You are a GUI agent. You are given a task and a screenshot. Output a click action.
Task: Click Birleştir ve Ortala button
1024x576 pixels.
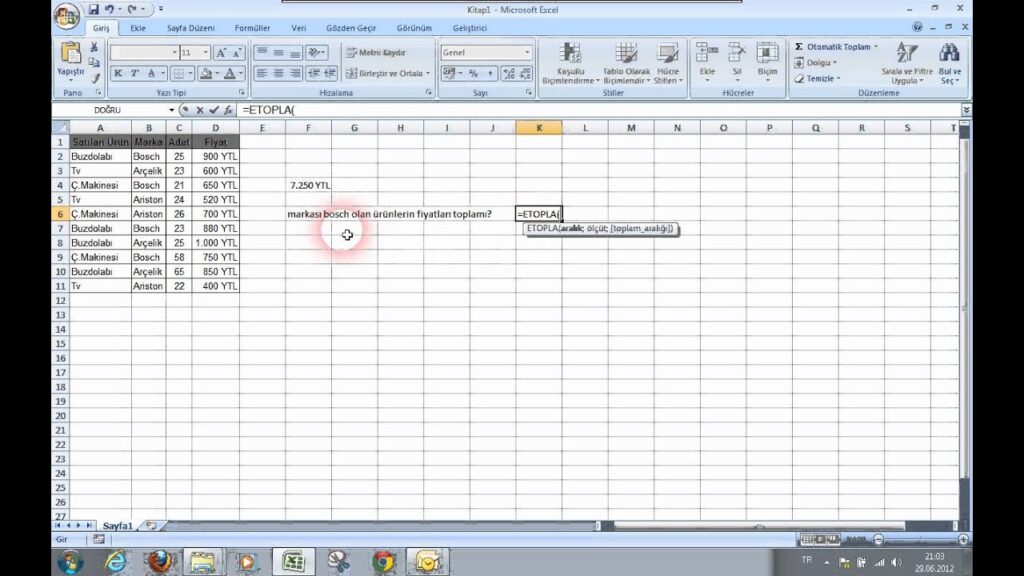tap(388, 73)
